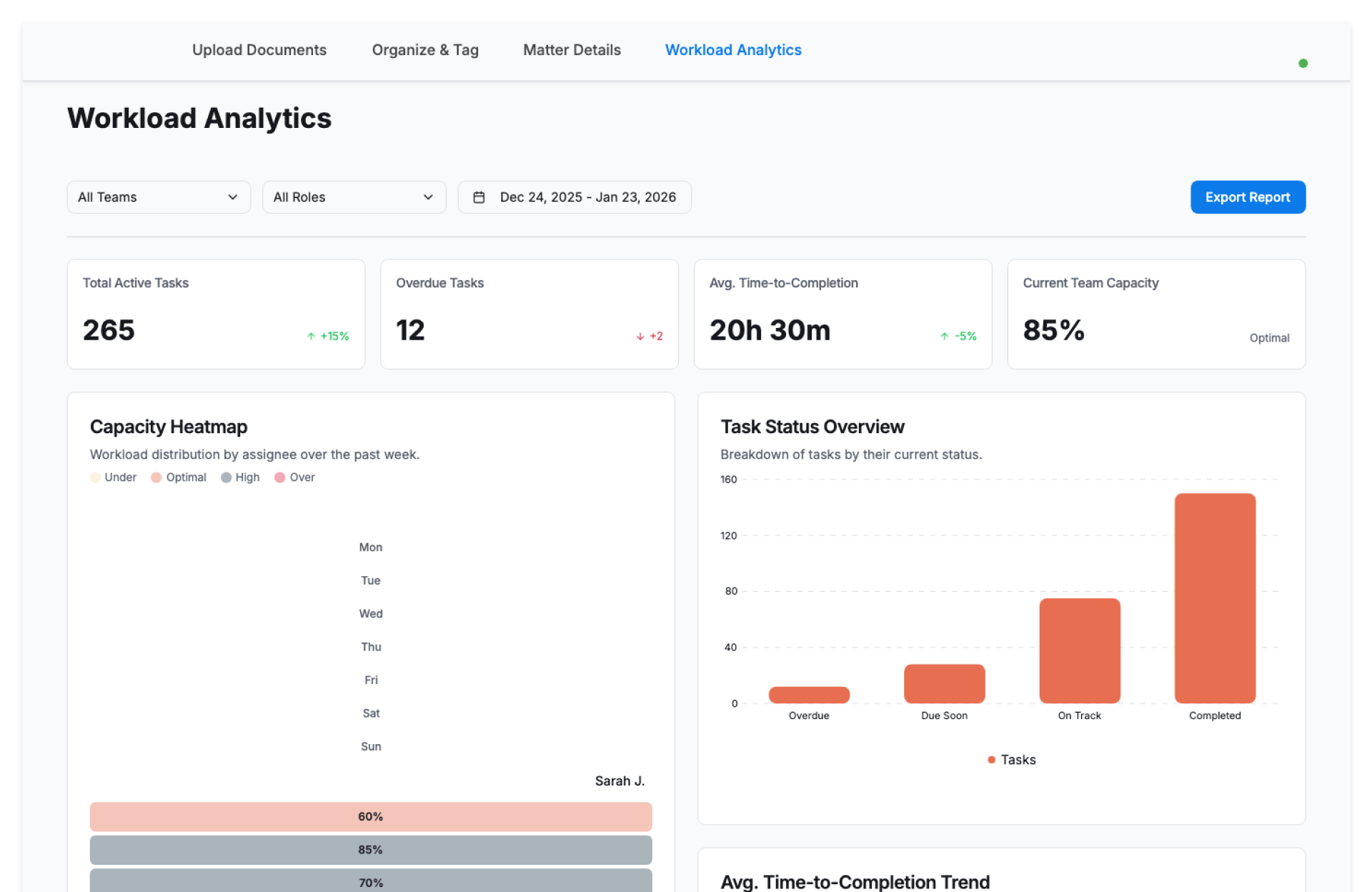The image size is (1372, 892).
Task: Open the date range picker
Action: 575,197
